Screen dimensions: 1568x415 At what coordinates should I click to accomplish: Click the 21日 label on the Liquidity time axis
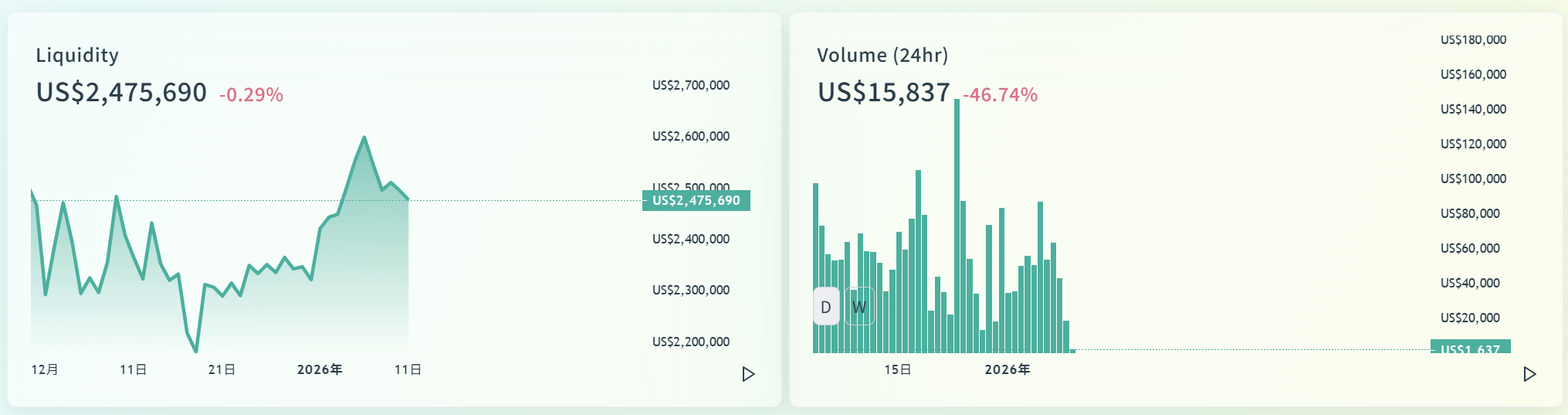(222, 369)
